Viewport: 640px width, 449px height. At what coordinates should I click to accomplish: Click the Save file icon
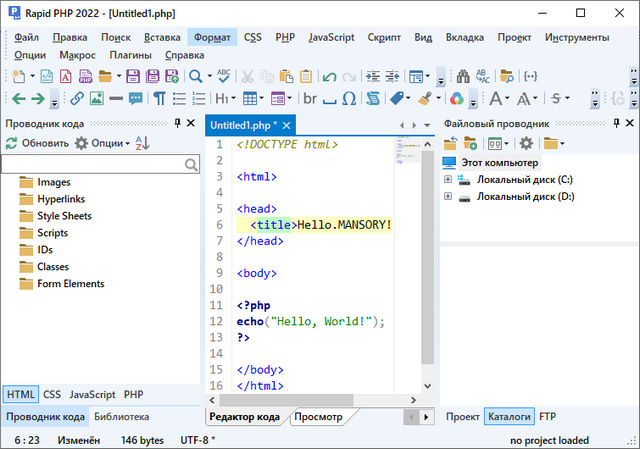(132, 76)
